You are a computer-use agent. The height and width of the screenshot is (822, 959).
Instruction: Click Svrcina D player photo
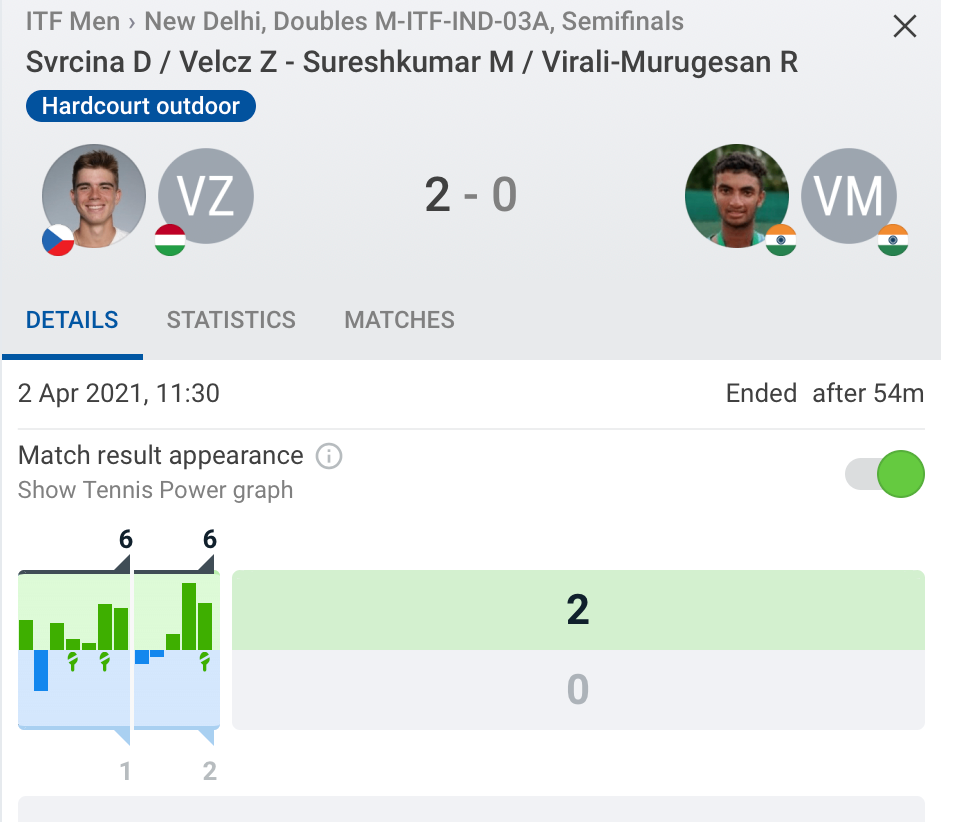(93, 195)
